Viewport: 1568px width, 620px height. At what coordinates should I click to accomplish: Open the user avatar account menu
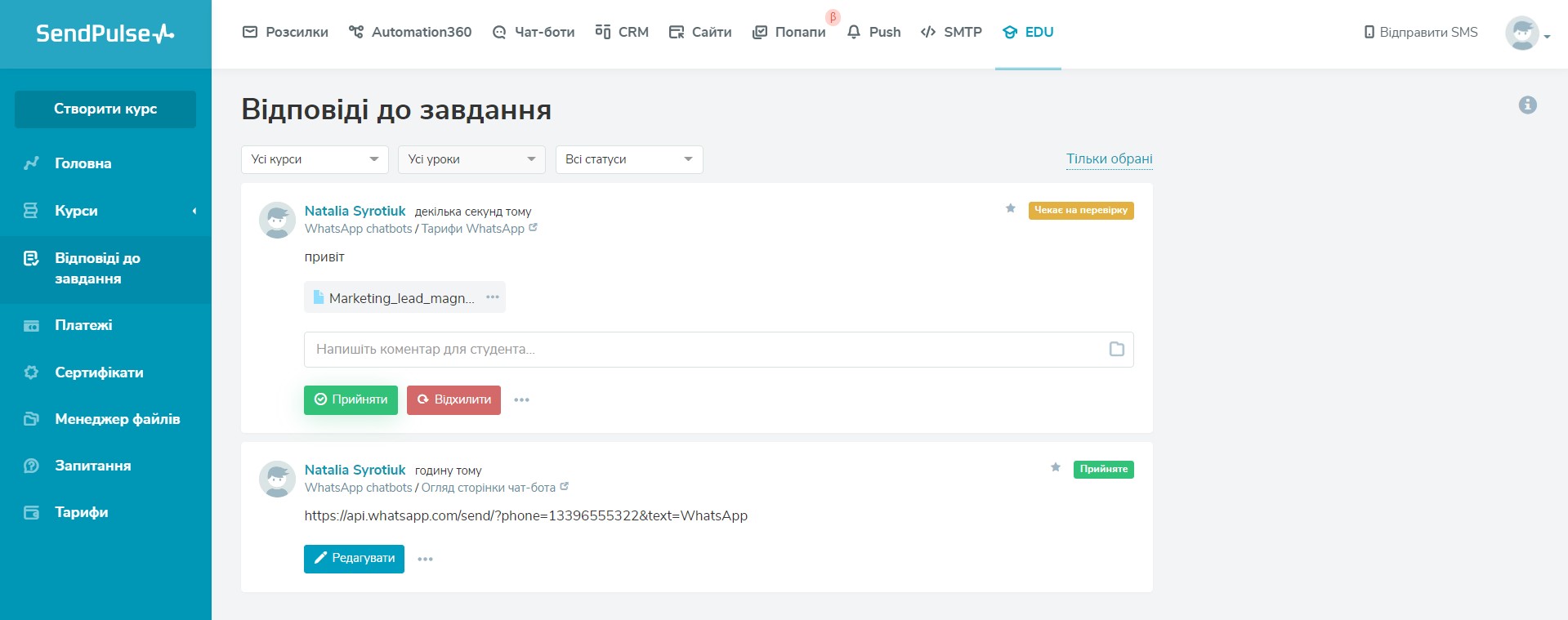[x=1527, y=33]
